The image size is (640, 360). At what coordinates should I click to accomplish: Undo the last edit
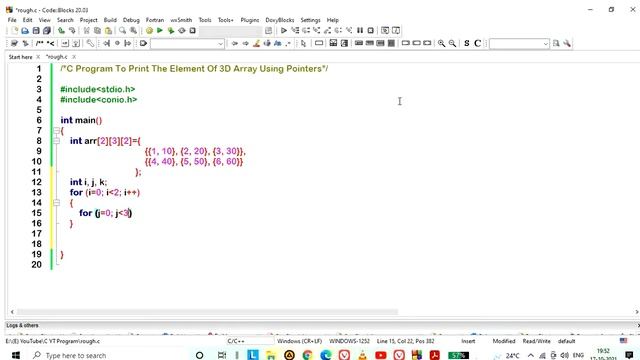61,31
